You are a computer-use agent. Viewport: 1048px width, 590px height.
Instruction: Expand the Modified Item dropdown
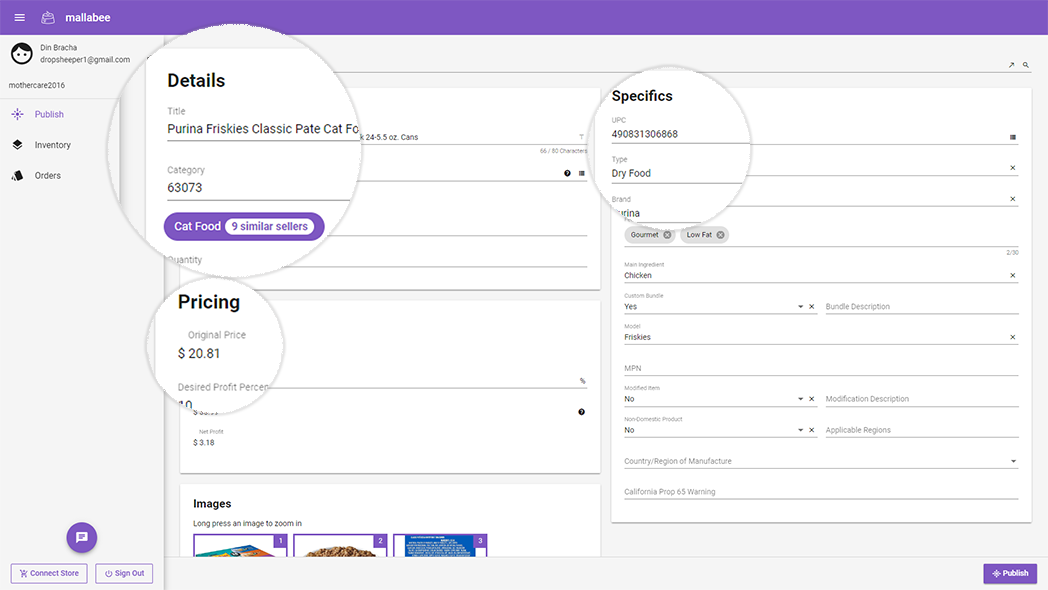coord(800,399)
